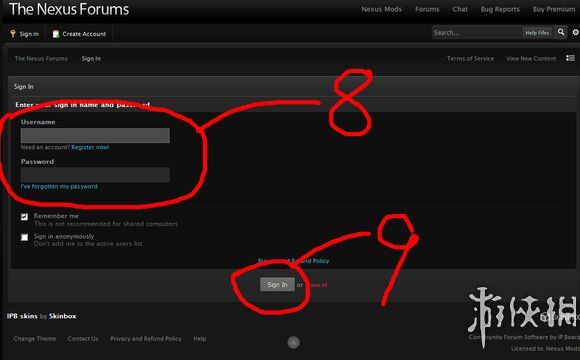Open the gear advanced search icon
This screenshot has width=580, height=360.
575,33
